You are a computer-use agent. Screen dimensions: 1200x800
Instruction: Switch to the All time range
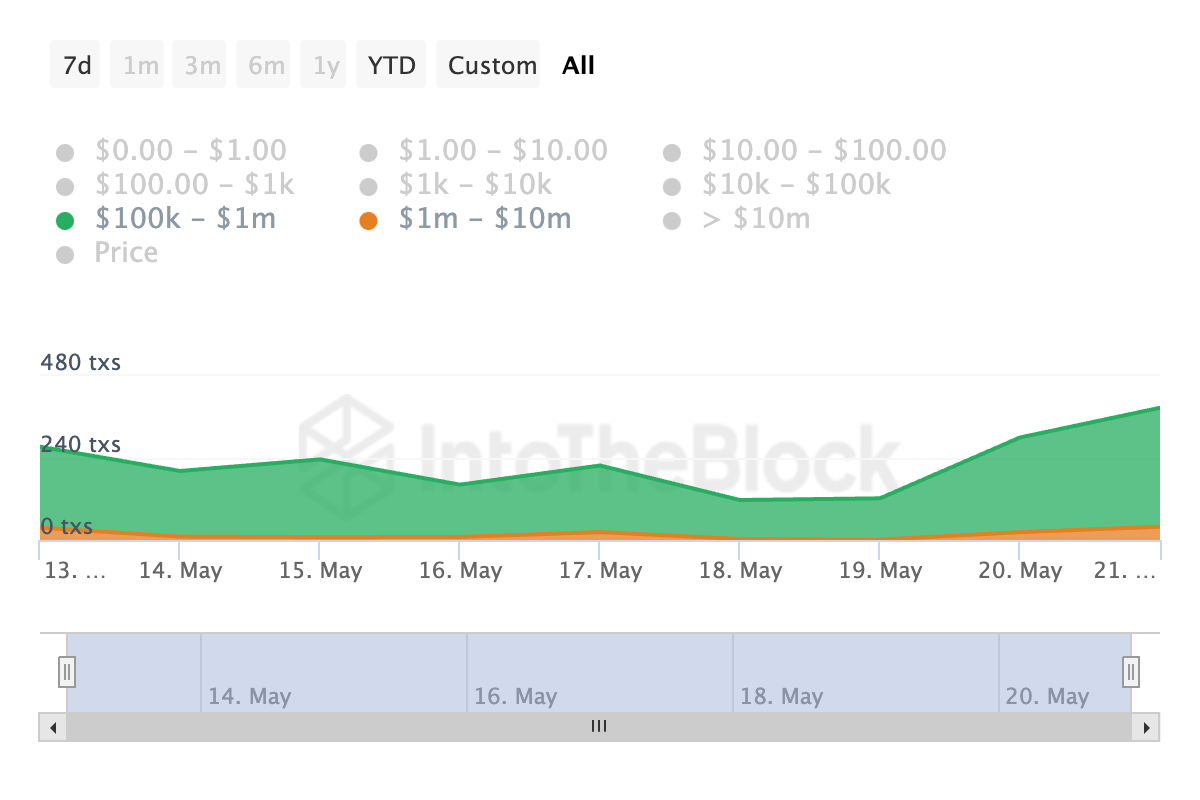pyautogui.click(x=578, y=65)
